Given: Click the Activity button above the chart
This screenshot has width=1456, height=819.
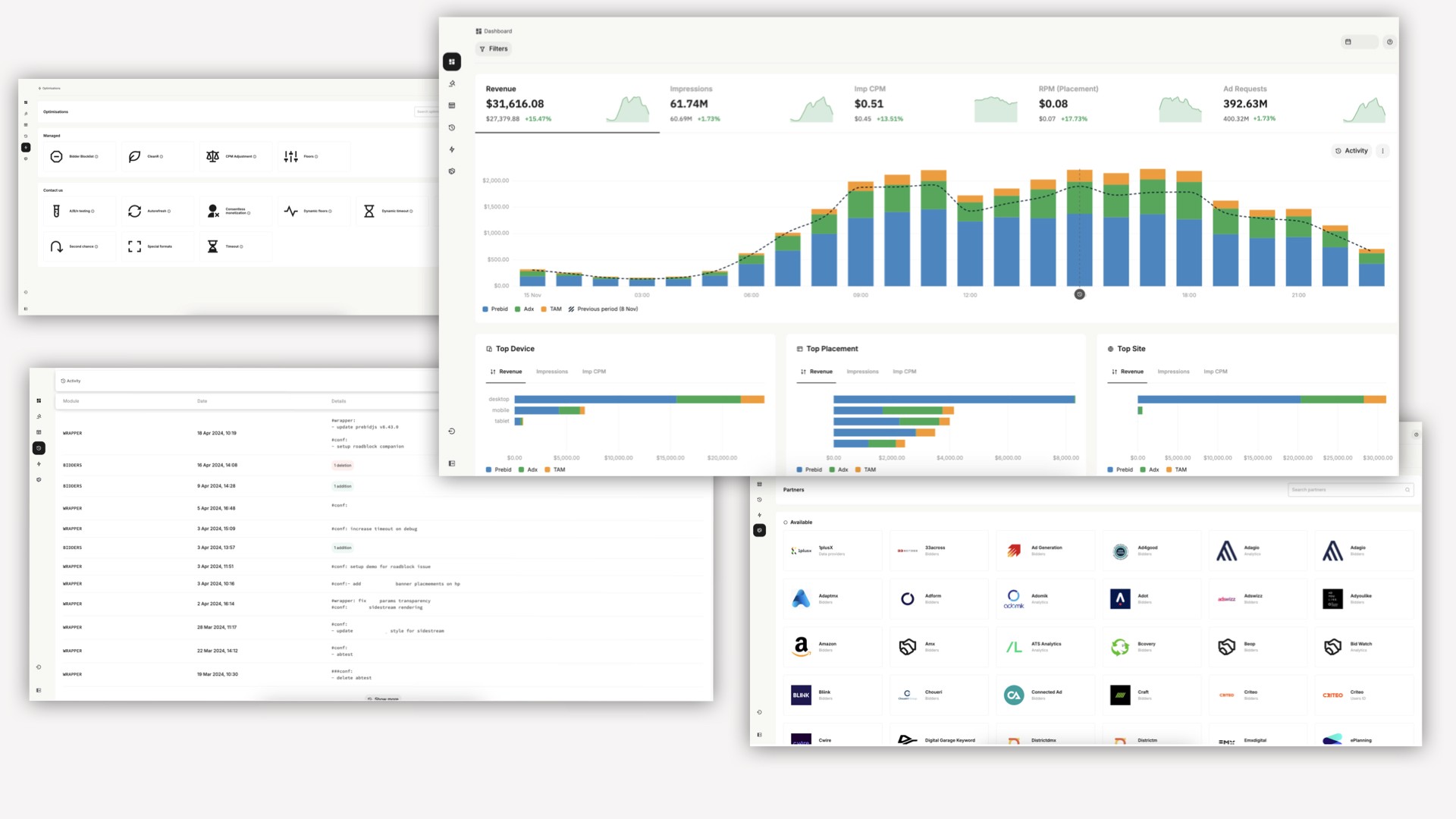Looking at the screenshot, I should (x=1351, y=151).
